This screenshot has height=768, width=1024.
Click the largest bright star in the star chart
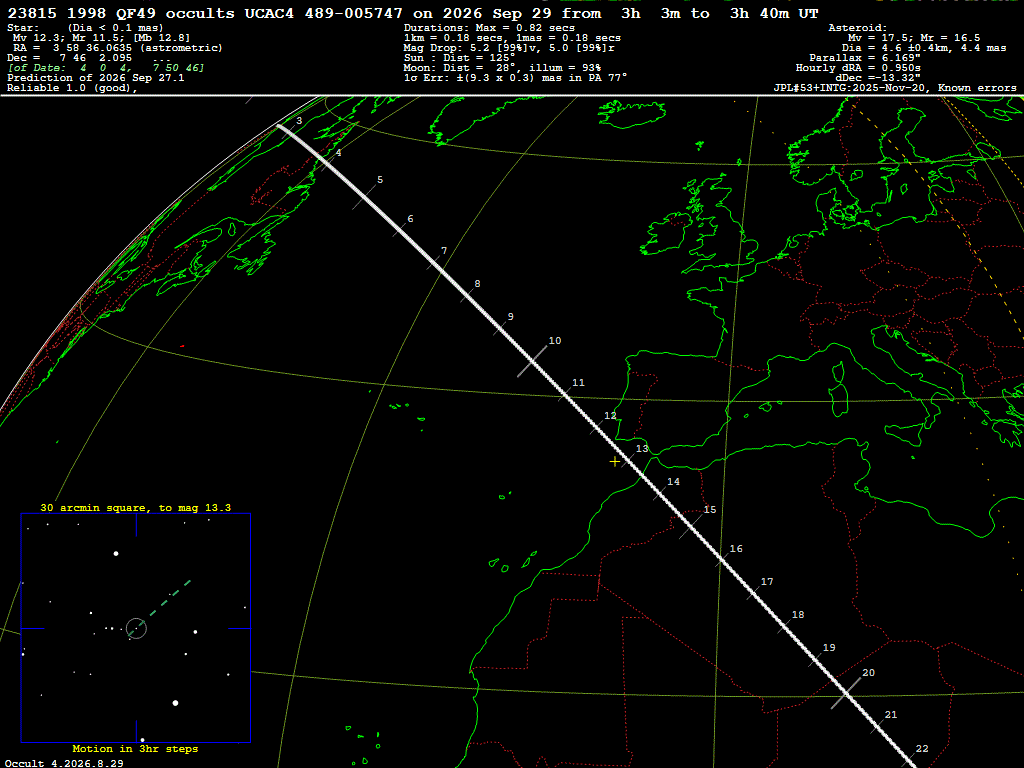coord(175,703)
